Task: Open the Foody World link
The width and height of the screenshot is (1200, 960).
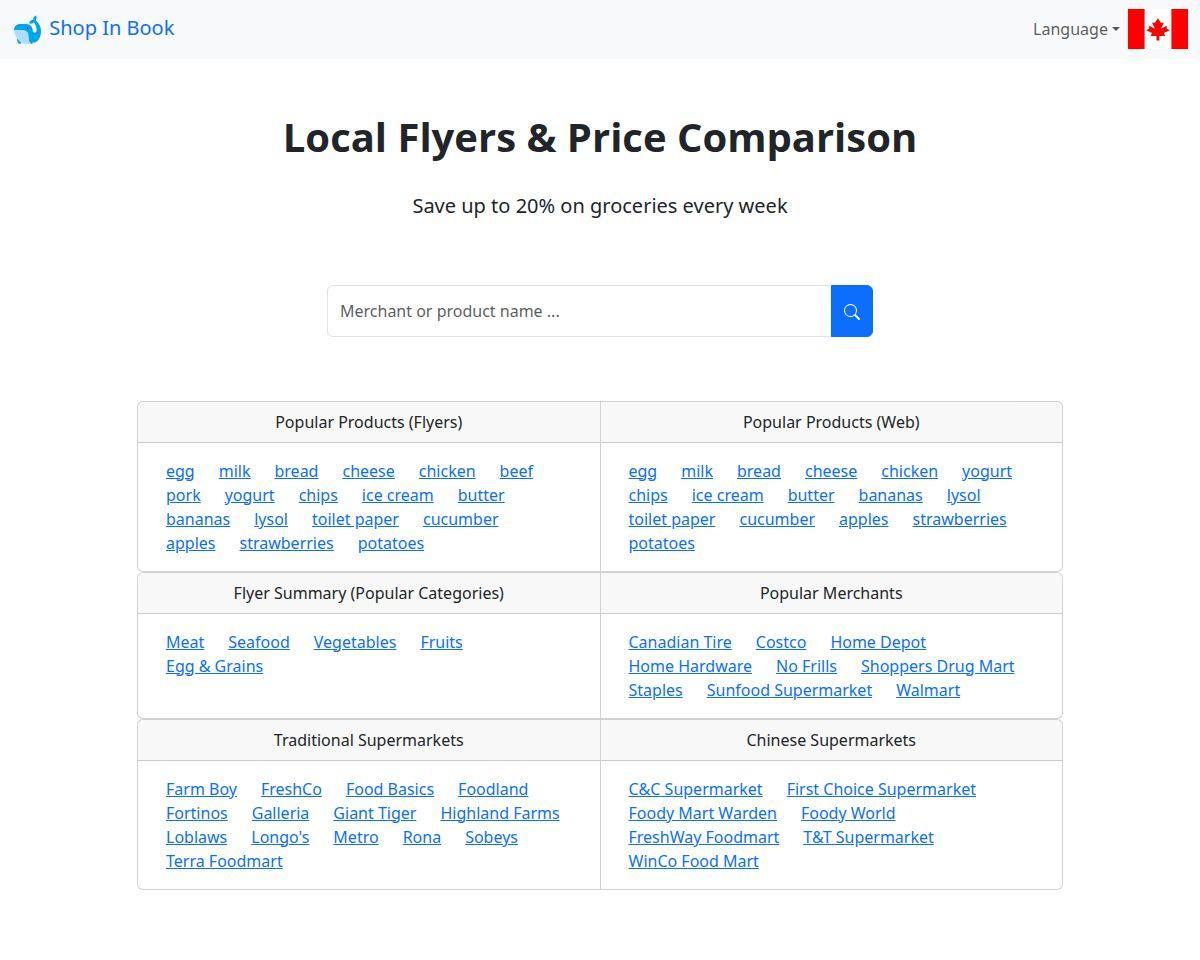Action: [848, 813]
